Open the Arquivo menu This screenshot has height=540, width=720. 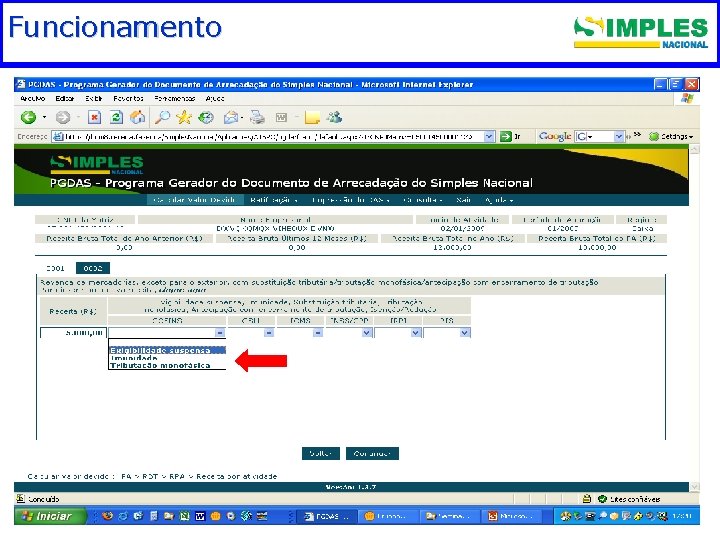[33, 98]
